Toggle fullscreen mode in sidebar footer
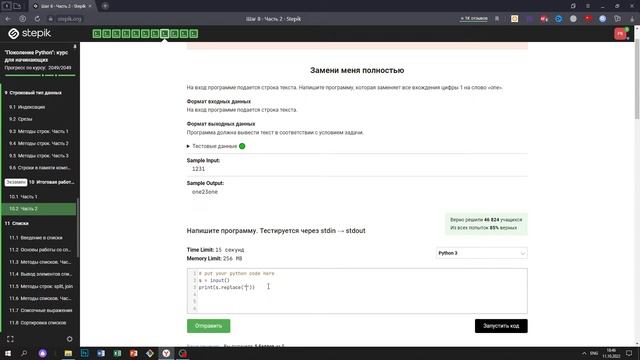Image resolution: width=640 pixels, height=360 pixels. [10, 339]
